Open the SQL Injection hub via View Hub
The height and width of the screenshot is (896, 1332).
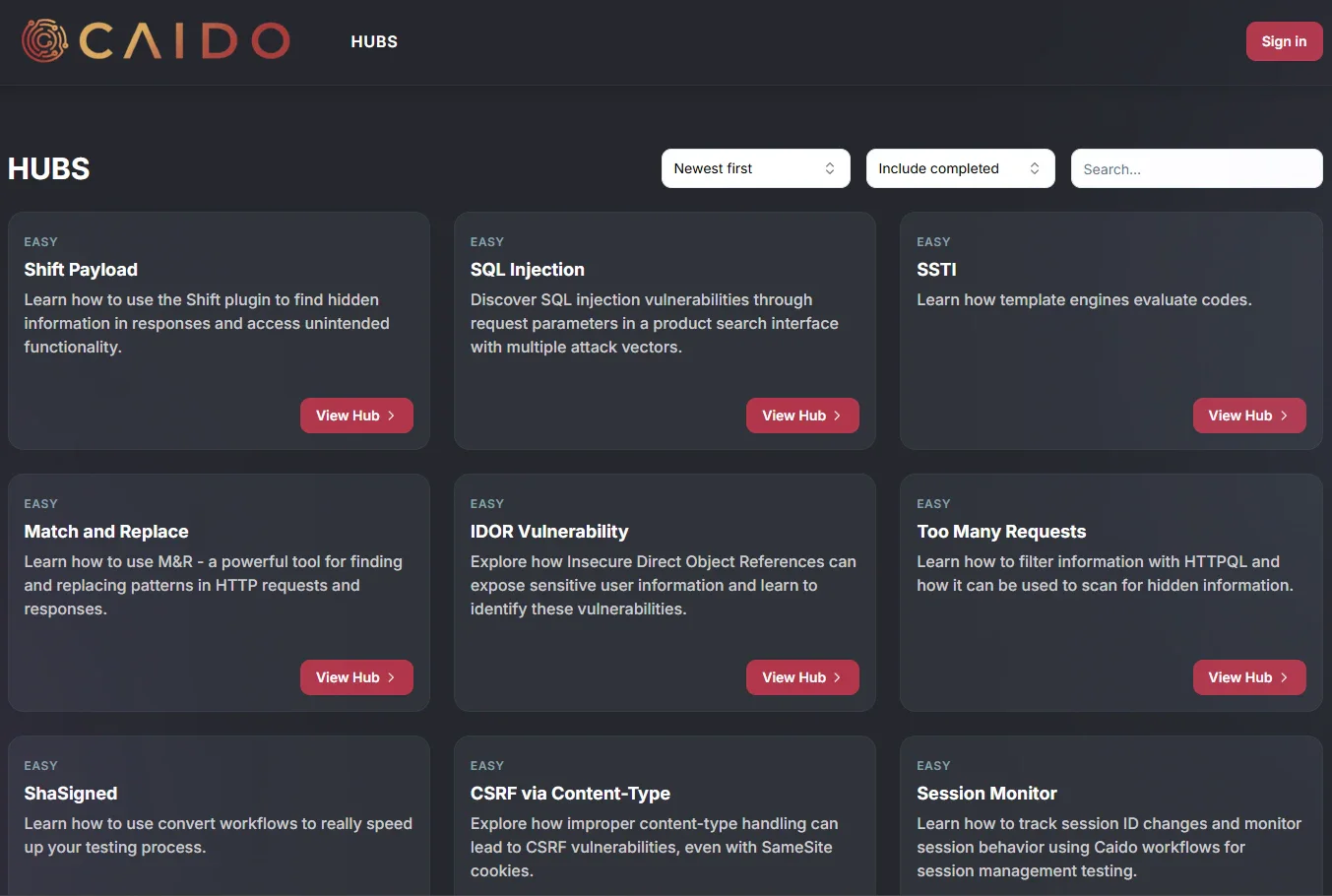(801, 416)
